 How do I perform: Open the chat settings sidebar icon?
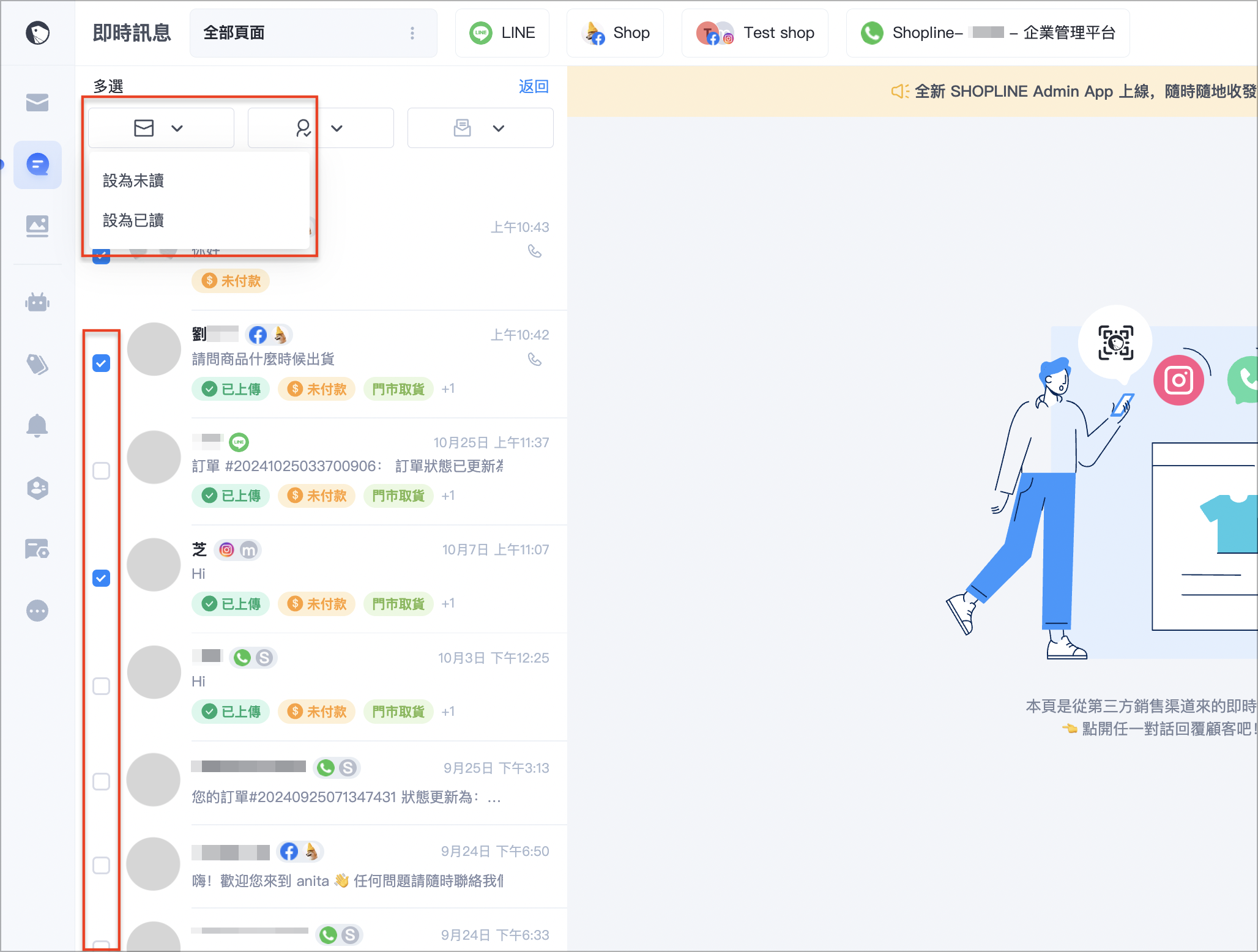37,549
